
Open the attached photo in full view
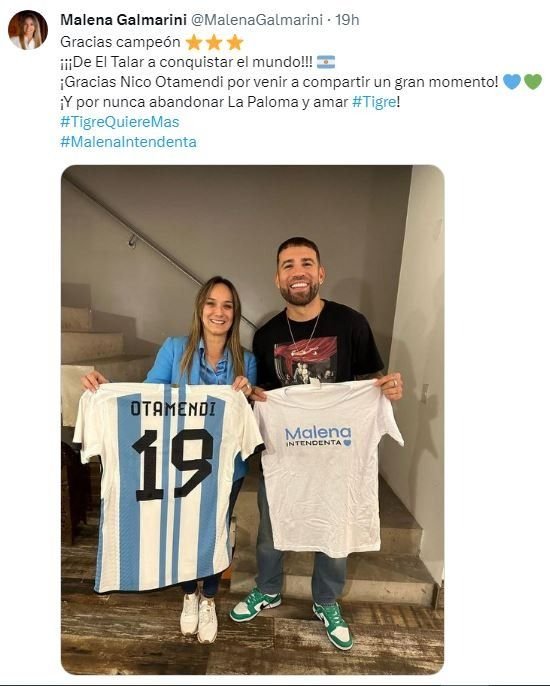point(252,420)
